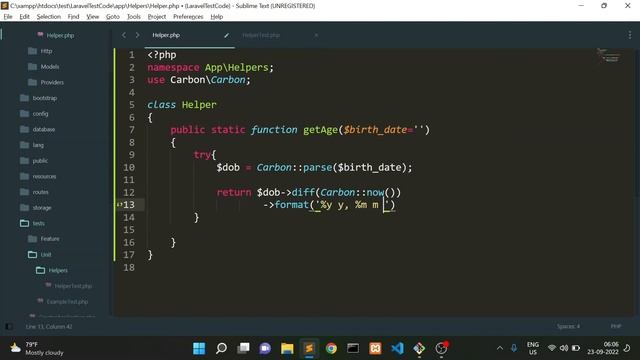Click the minimap preview in the editor
Viewport: 640px width, 360px height.
click(x=608, y=55)
